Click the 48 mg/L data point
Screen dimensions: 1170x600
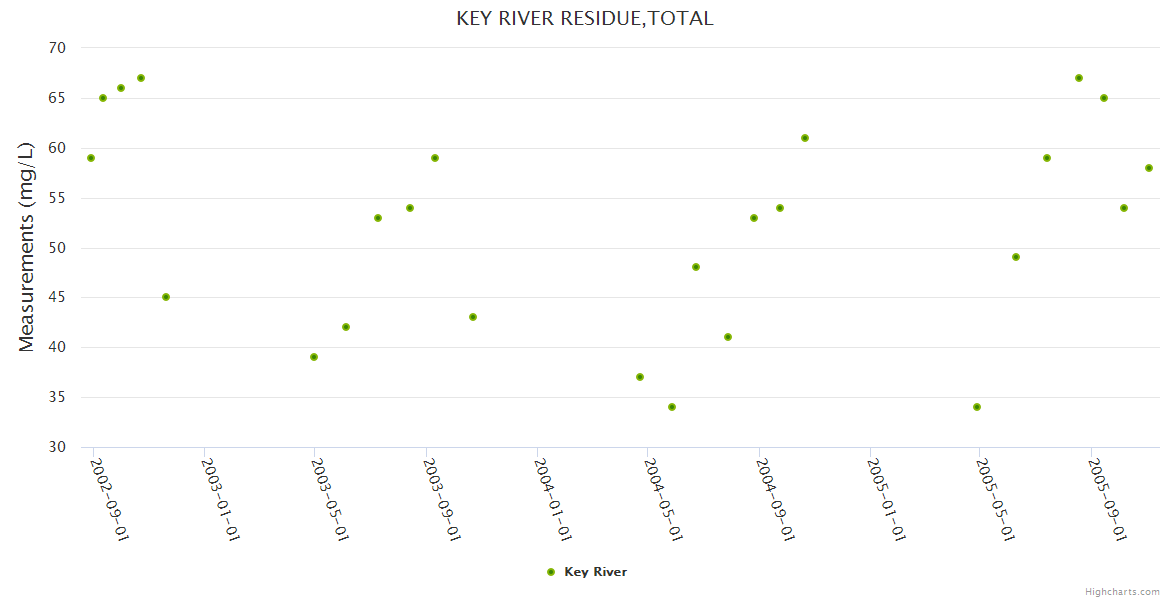(x=696, y=267)
